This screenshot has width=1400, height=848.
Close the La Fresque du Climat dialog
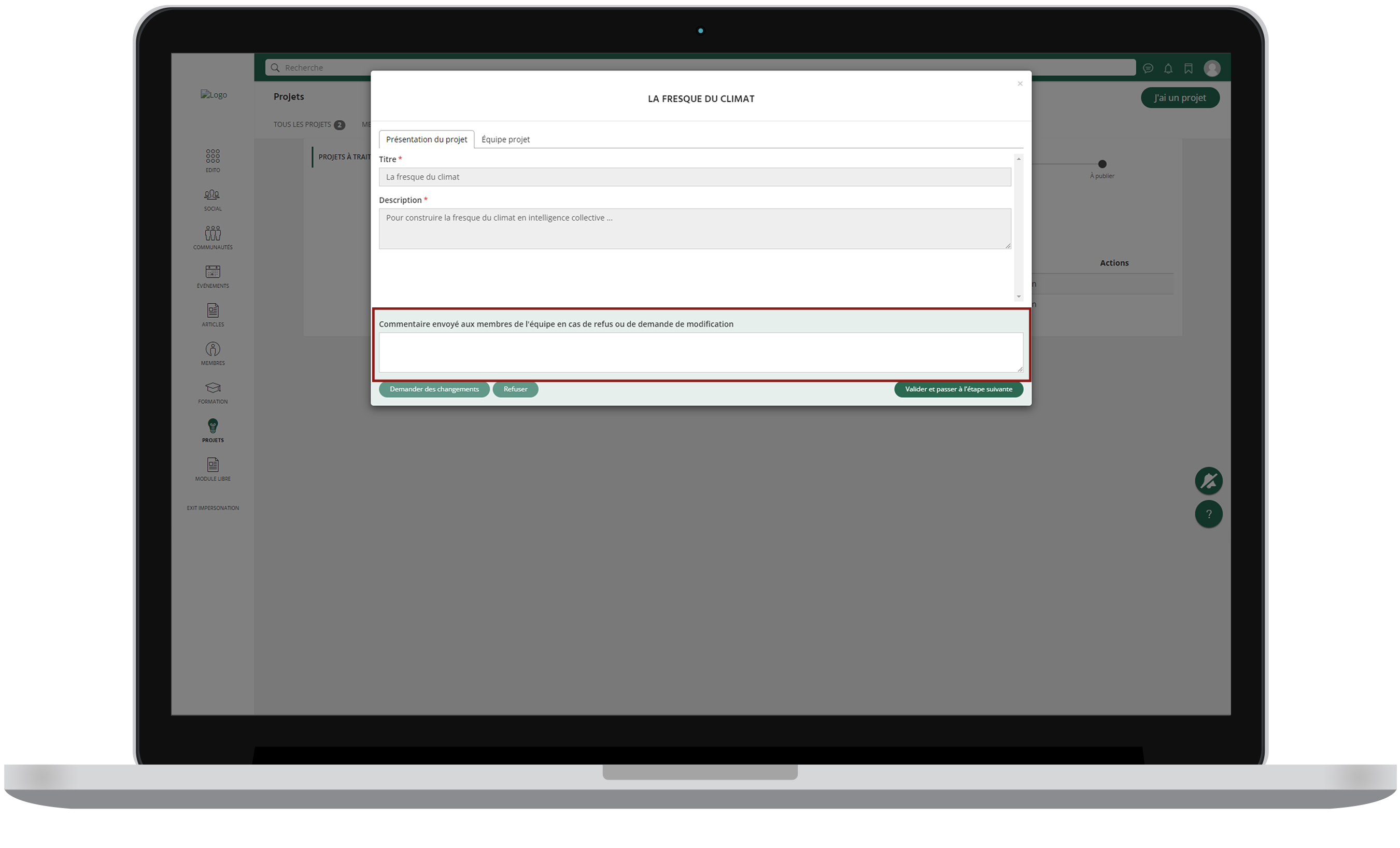(x=1020, y=83)
